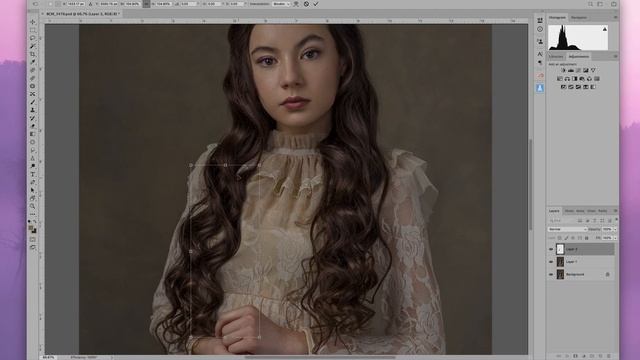Viewport: 640px width, 360px height.
Task: Click the Screen Mode icon
Action: pos(33,248)
